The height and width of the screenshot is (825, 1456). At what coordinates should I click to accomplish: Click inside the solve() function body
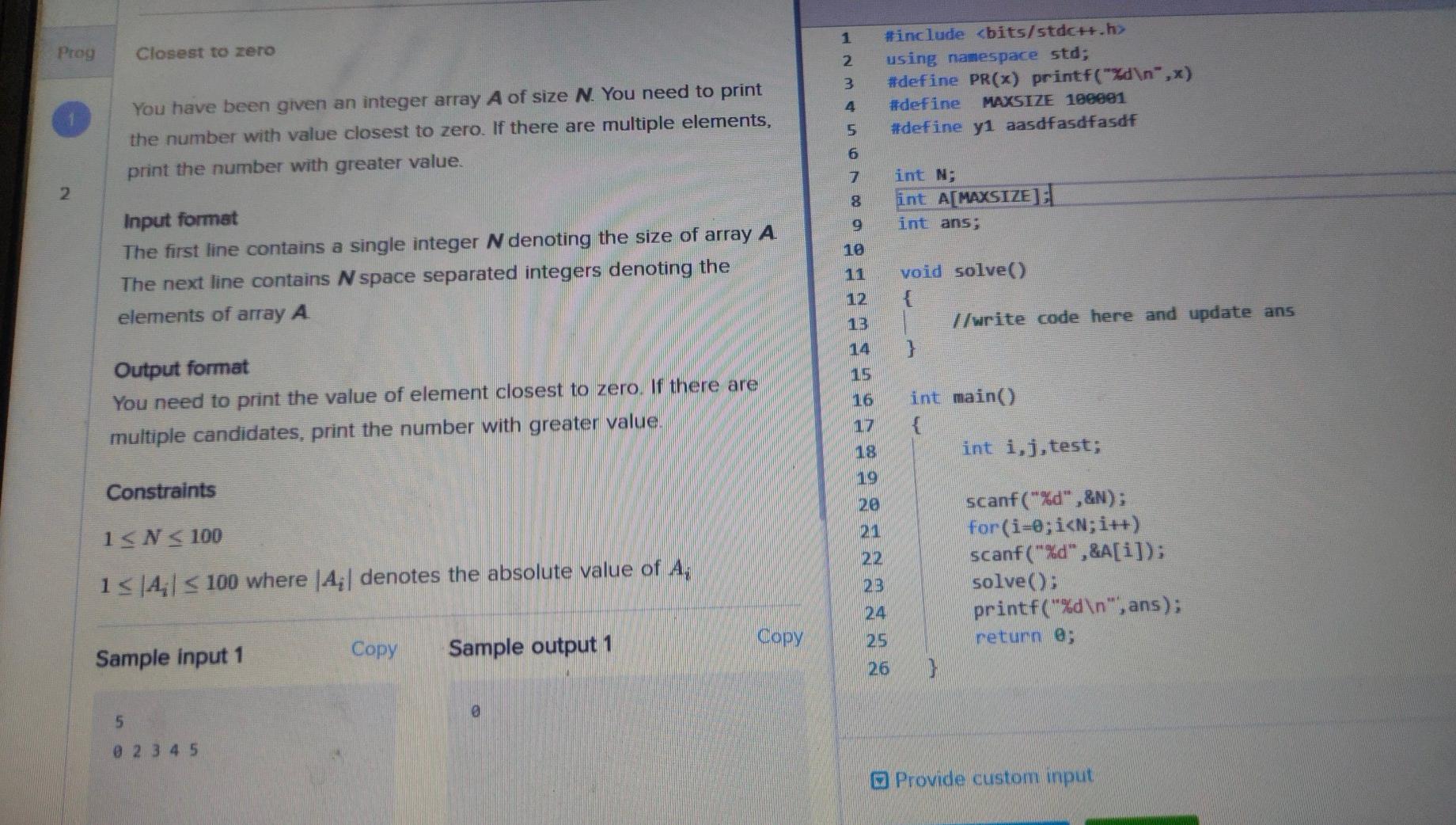pos(1108,317)
